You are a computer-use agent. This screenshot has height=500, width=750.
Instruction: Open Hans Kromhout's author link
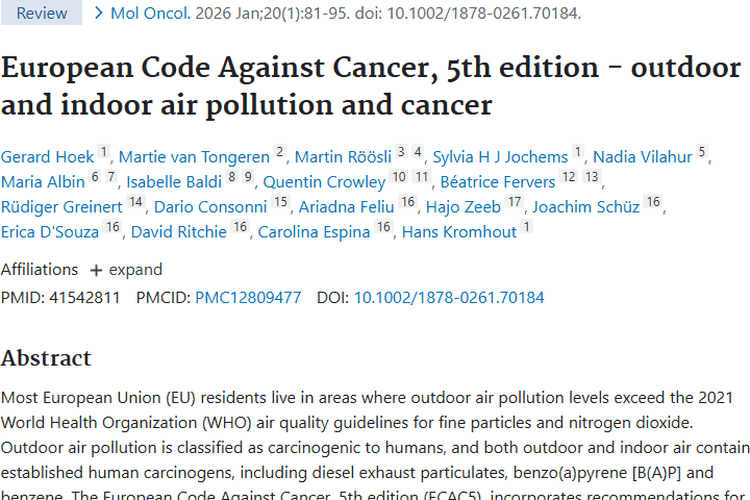click(459, 232)
